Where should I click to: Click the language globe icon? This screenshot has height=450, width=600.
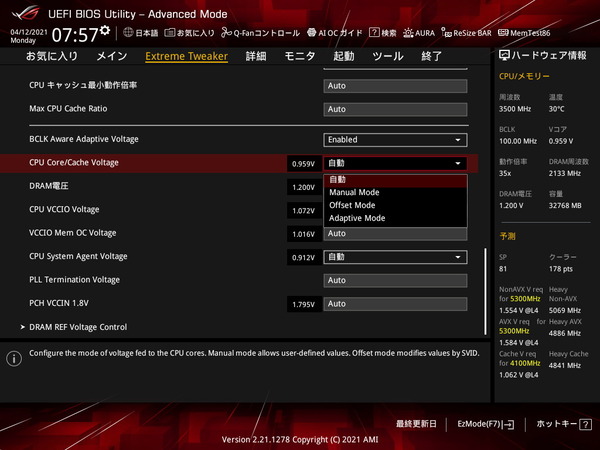click(128, 33)
